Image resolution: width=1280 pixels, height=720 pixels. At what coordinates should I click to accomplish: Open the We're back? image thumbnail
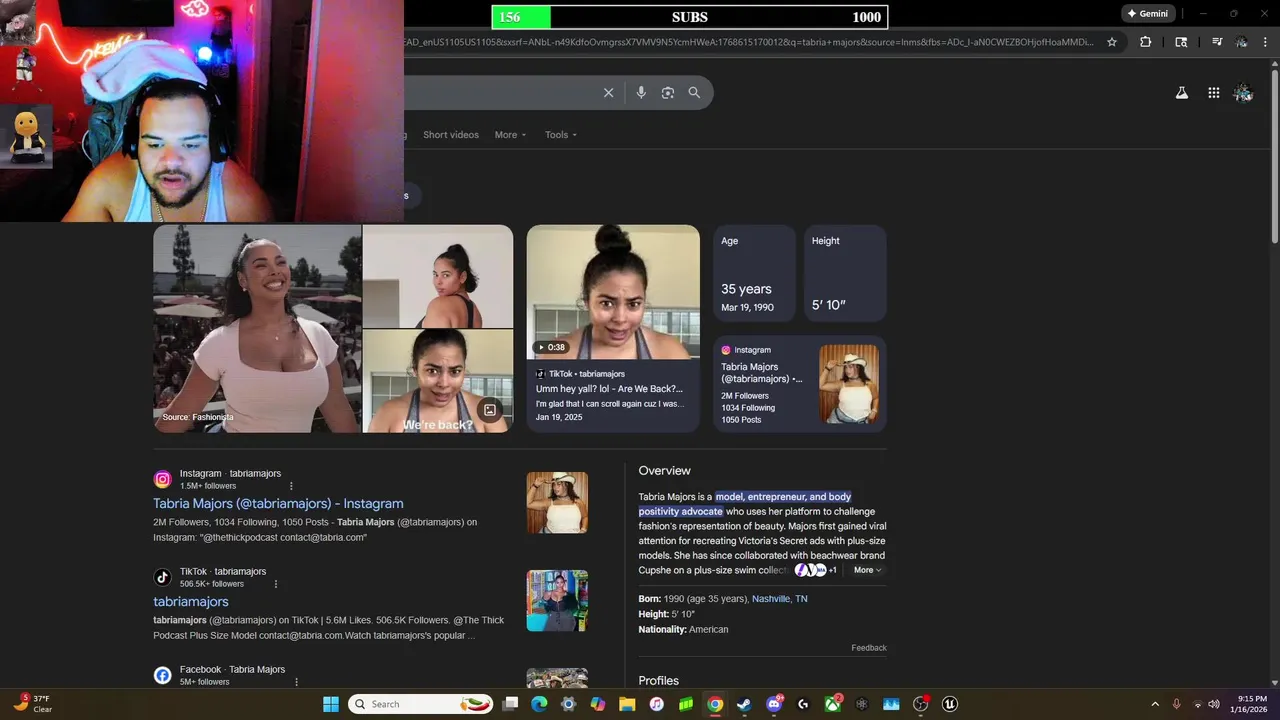(438, 381)
